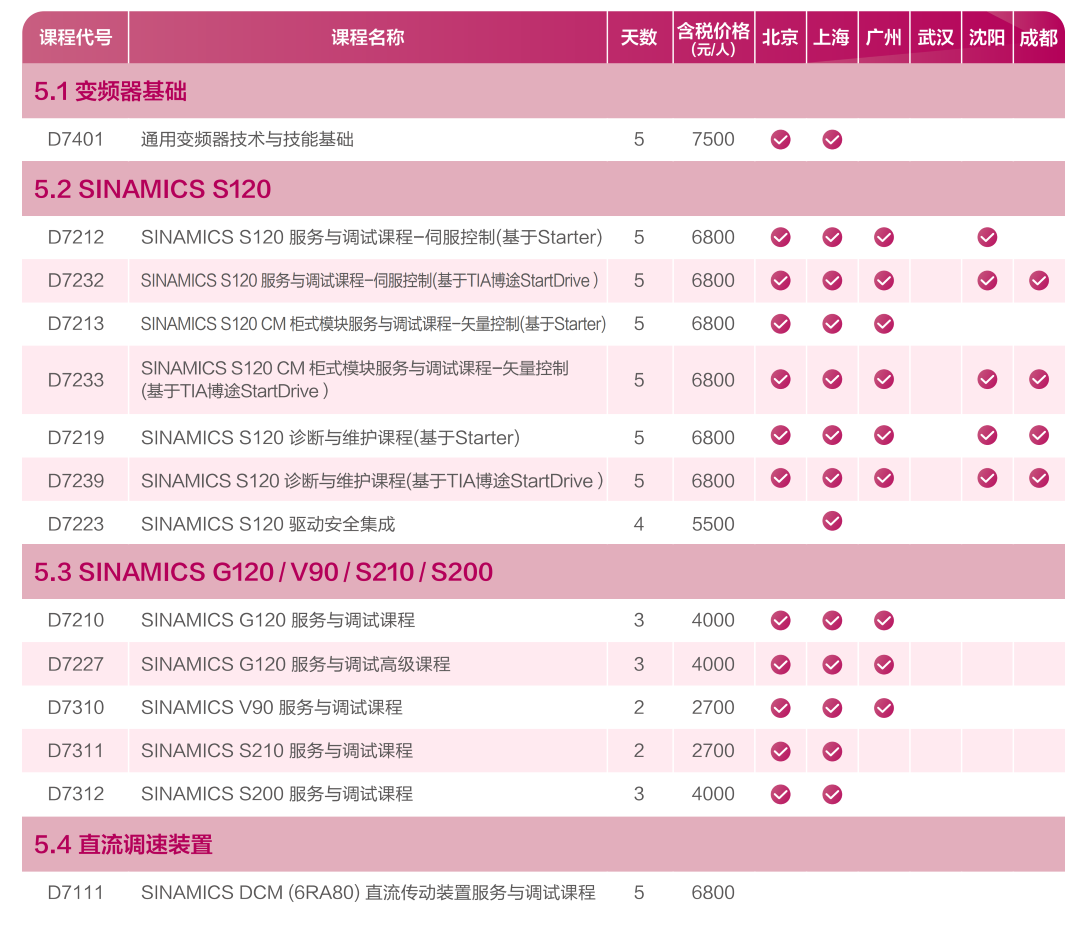Click the 天数 column header
Viewport: 1080px width, 941px height.
[x=639, y=37]
